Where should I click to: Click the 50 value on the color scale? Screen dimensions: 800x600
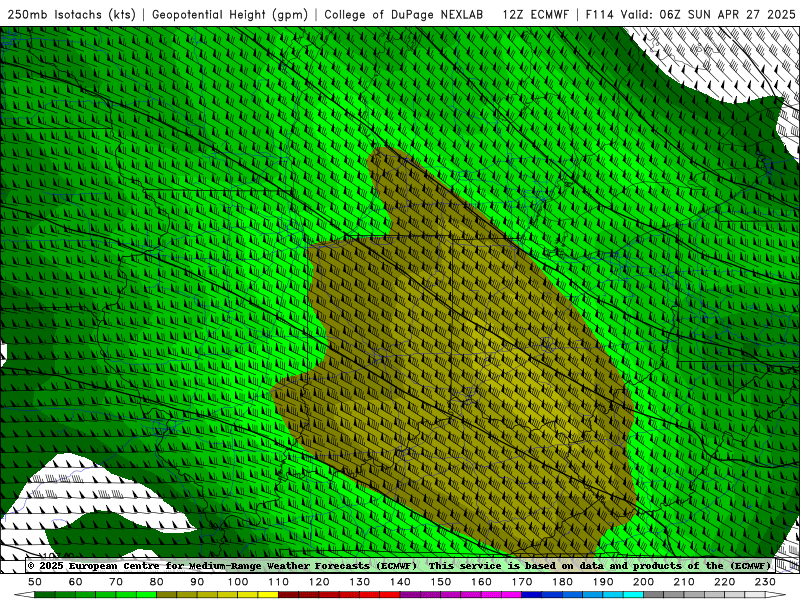(35, 582)
